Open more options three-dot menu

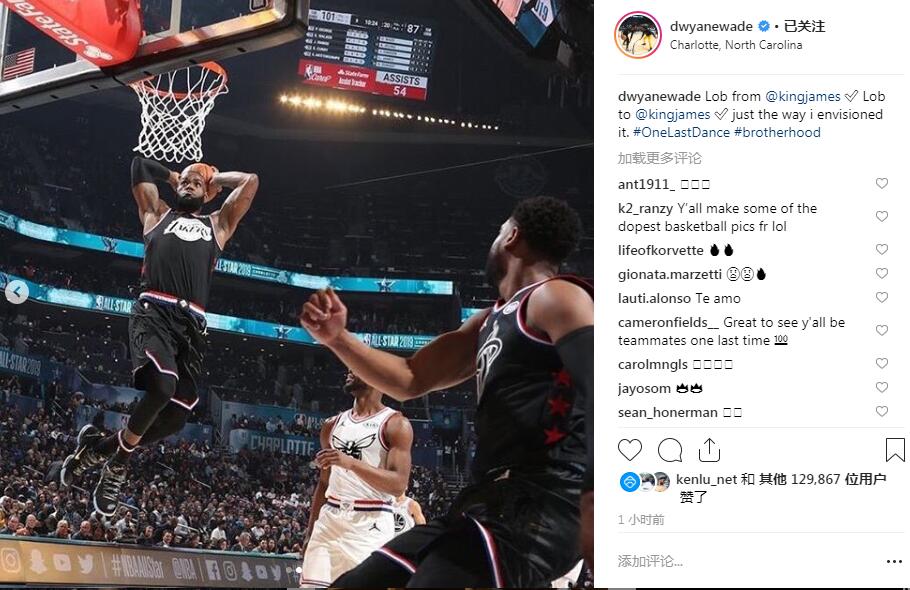point(894,562)
